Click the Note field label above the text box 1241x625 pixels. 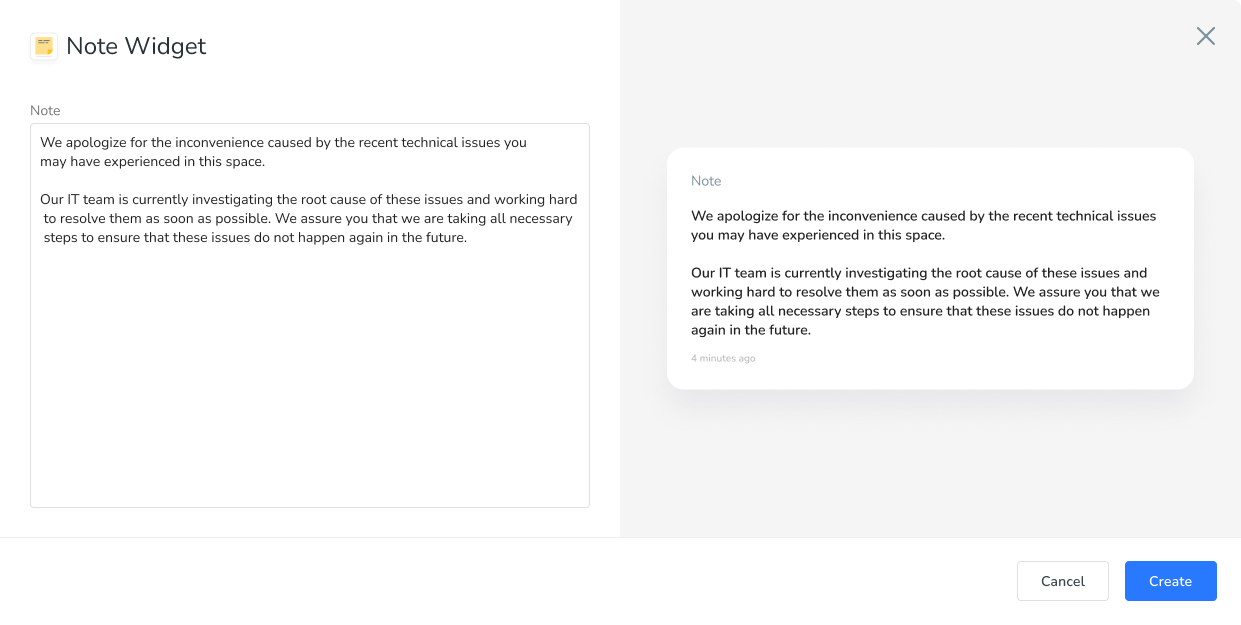[x=45, y=110]
